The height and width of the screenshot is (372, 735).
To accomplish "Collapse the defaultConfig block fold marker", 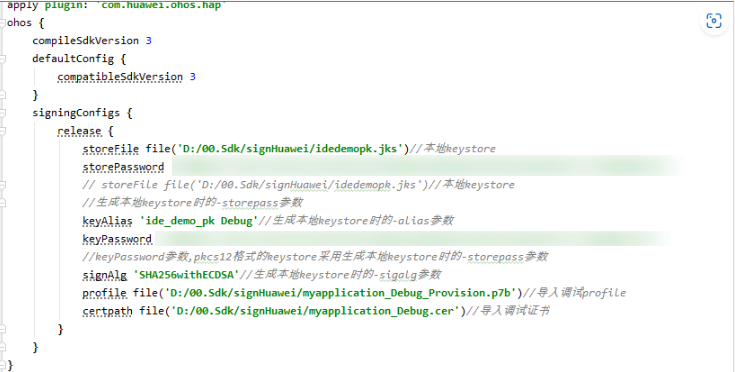I will point(2,59).
